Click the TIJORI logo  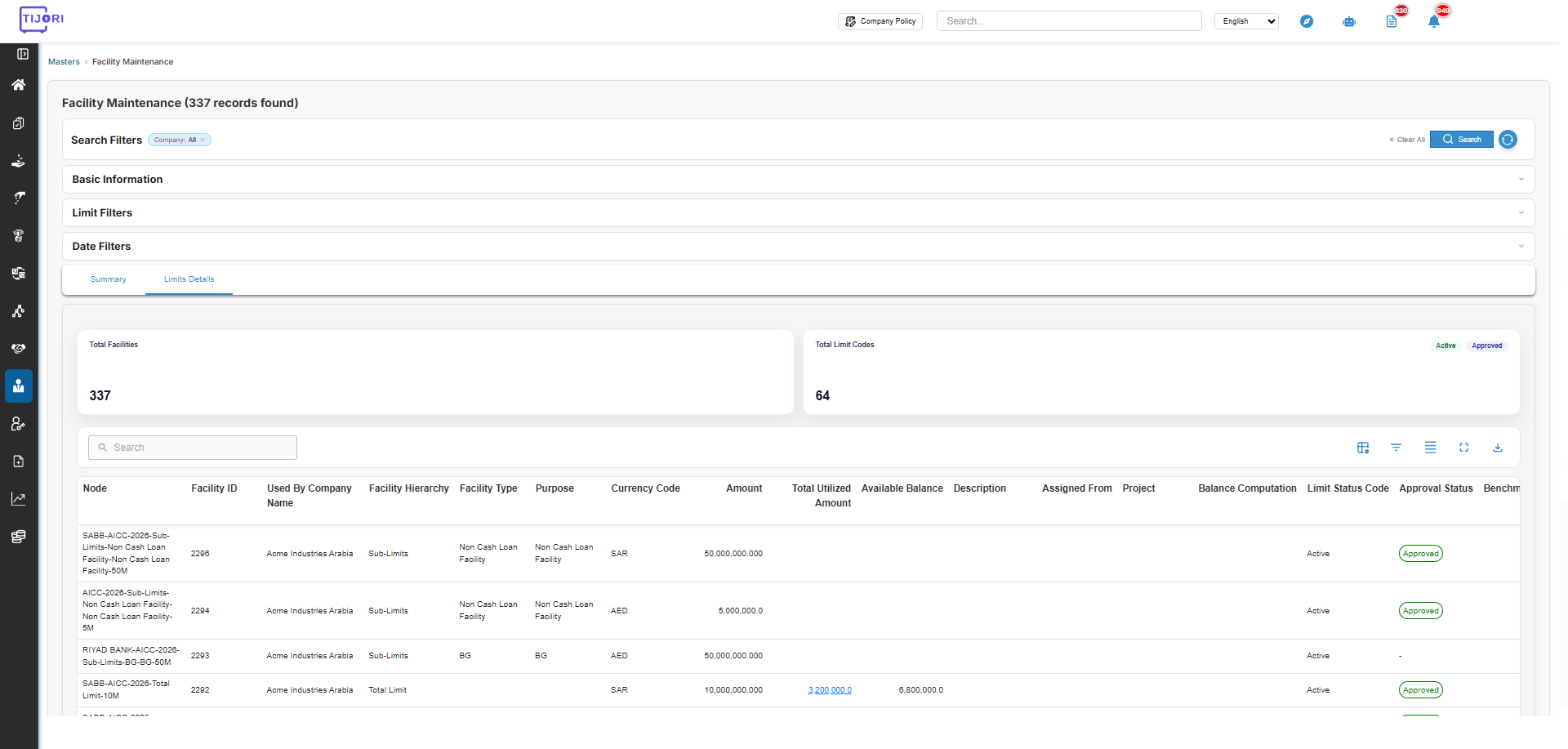[x=41, y=19]
